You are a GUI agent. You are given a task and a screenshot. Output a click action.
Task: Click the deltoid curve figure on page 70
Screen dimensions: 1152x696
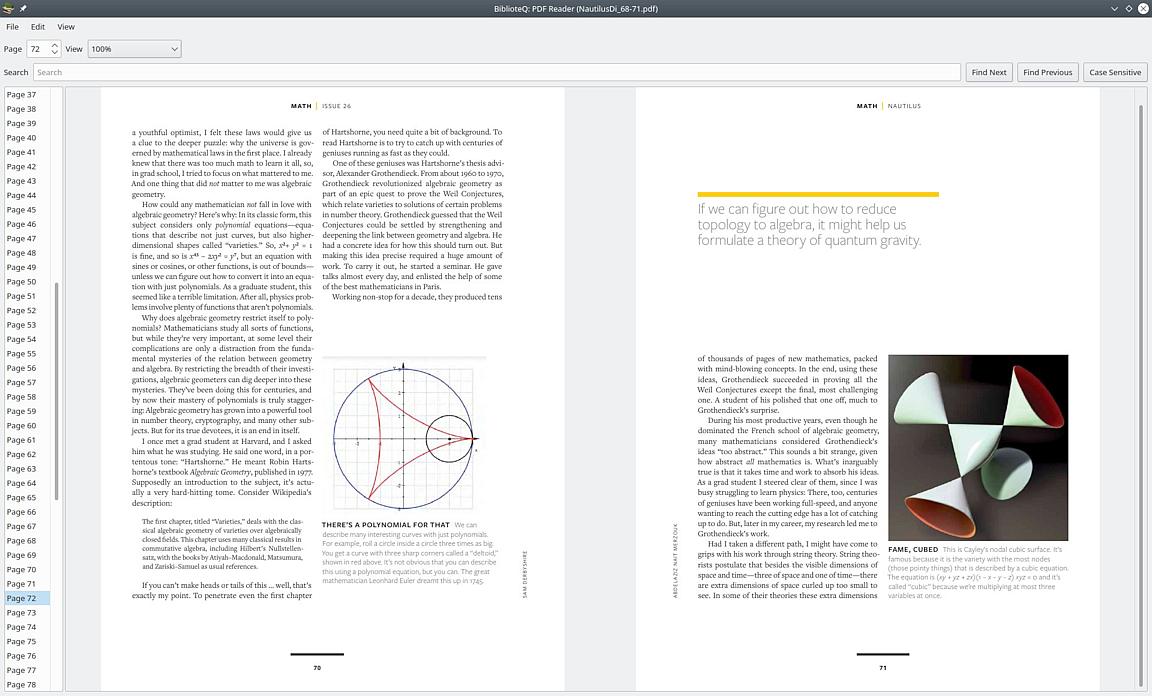coord(403,435)
